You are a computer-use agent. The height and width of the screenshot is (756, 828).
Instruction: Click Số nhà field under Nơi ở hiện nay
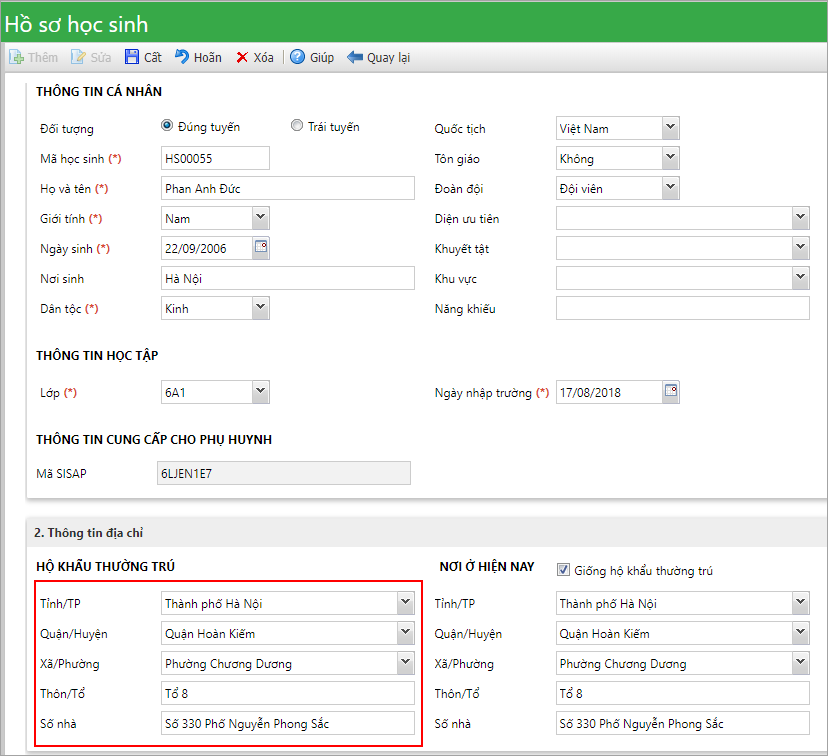(683, 723)
